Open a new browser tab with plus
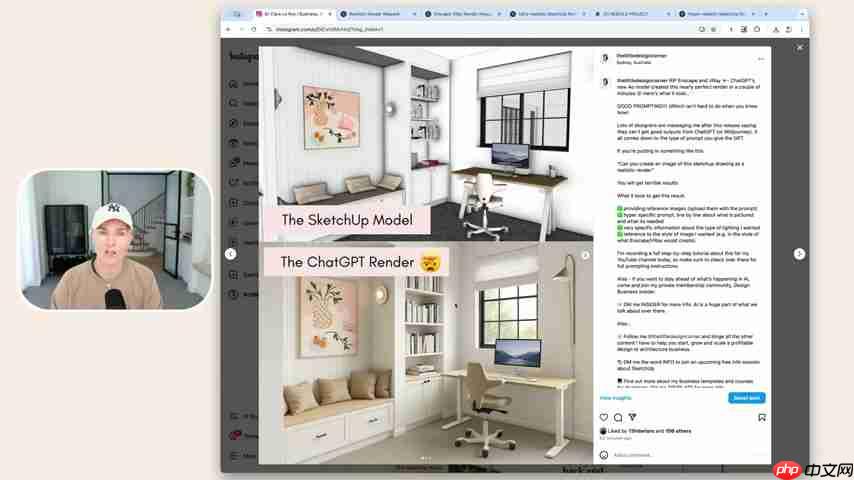Screen dimensions: 854x480 pyautogui.click(x=766, y=14)
